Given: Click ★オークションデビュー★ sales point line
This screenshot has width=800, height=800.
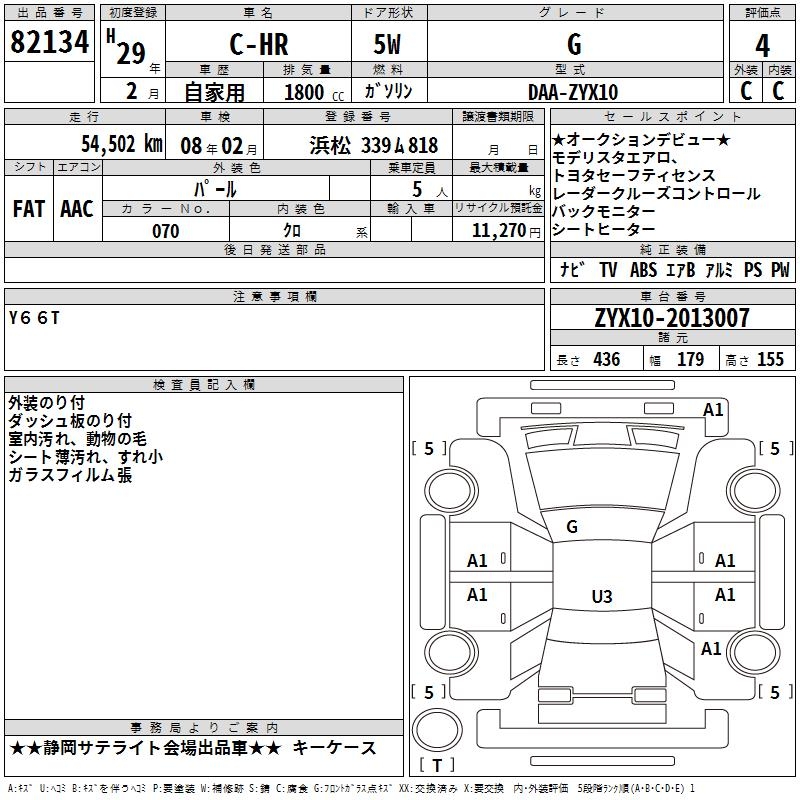Looking at the screenshot, I should click(641, 139).
